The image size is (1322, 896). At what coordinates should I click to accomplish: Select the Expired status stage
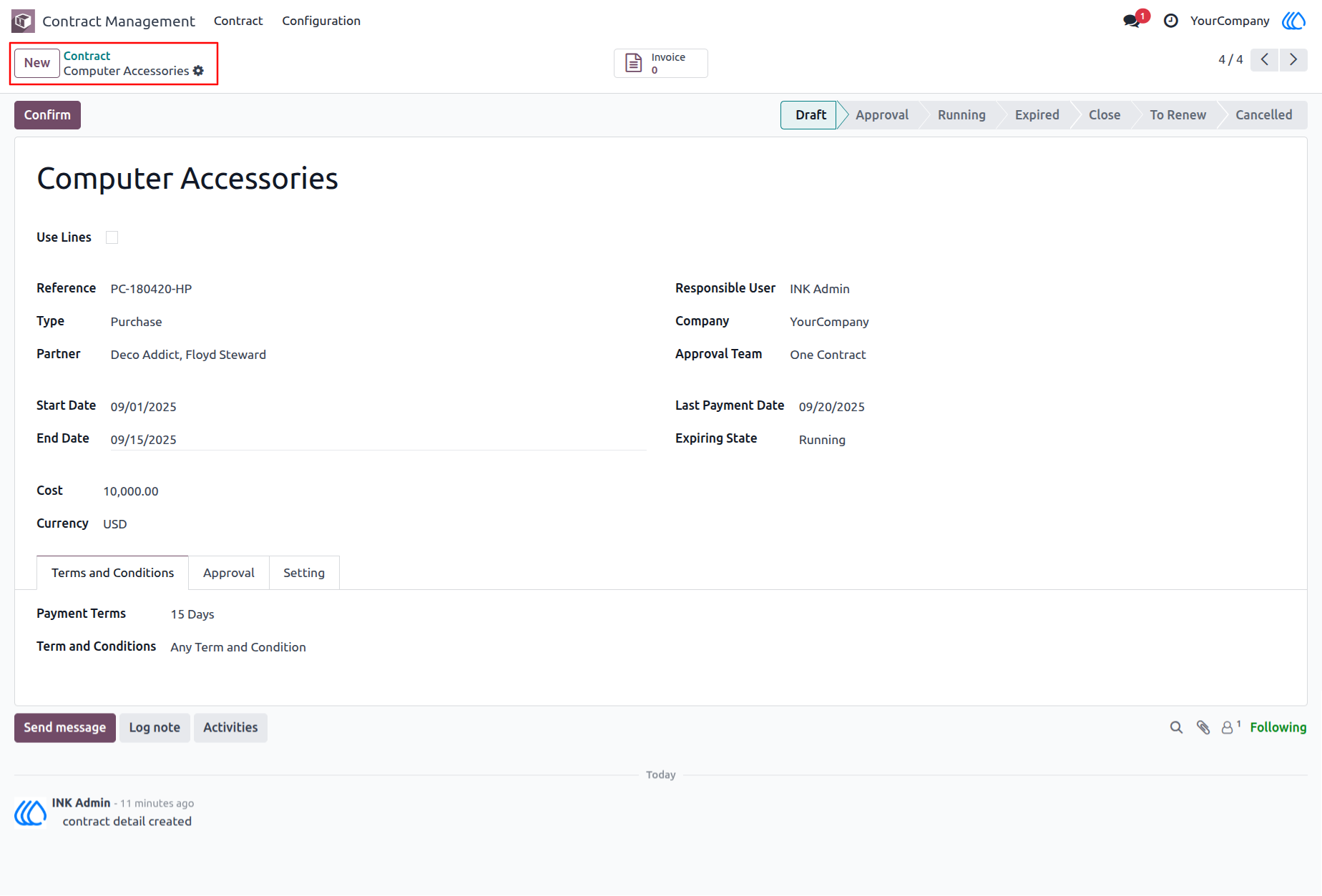click(1037, 115)
